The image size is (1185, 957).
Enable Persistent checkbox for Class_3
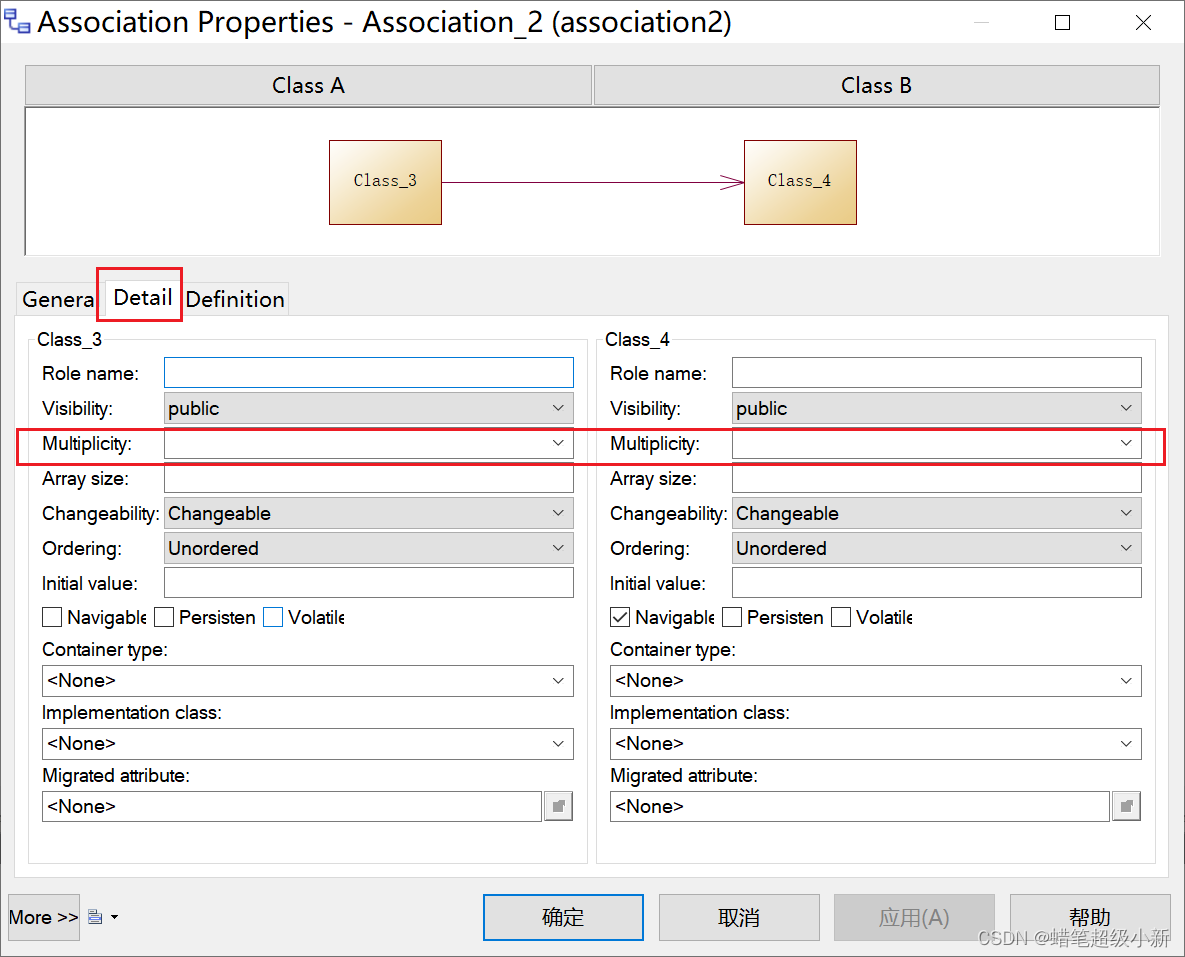pos(164,618)
